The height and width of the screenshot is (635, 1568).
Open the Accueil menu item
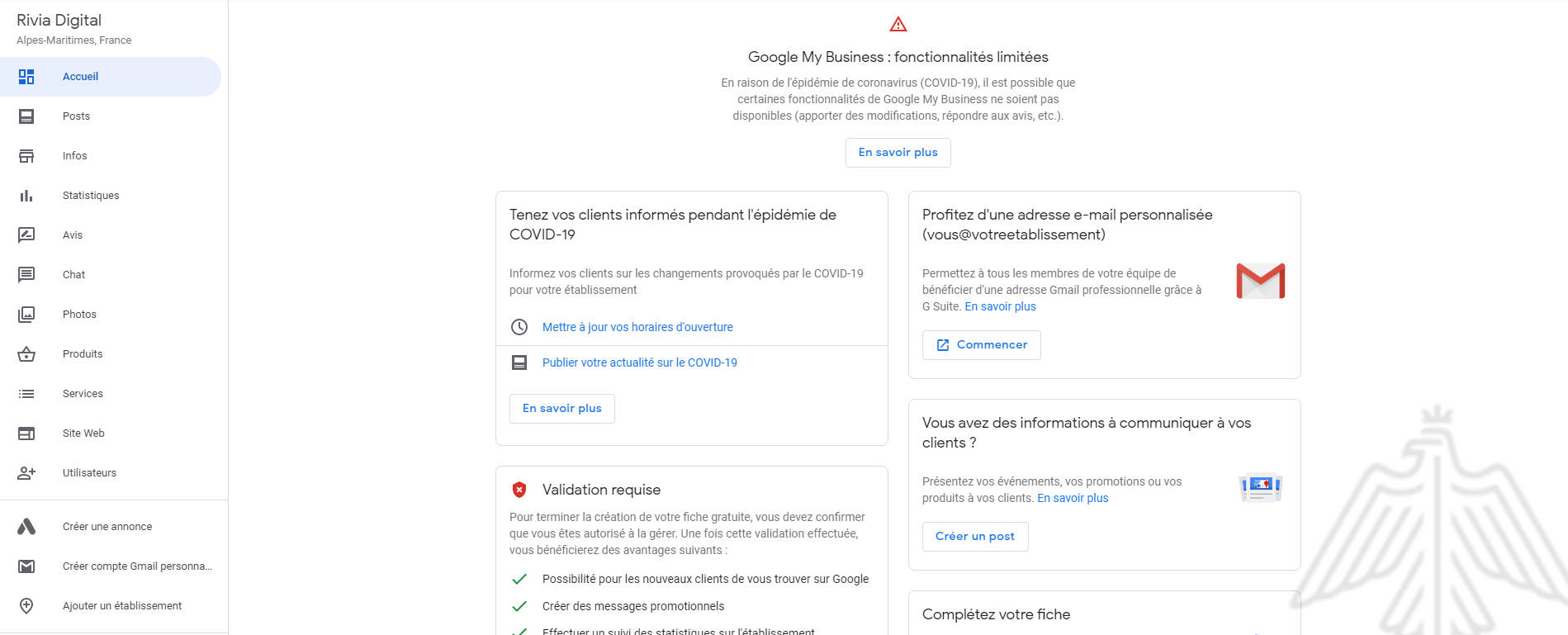pos(111,77)
